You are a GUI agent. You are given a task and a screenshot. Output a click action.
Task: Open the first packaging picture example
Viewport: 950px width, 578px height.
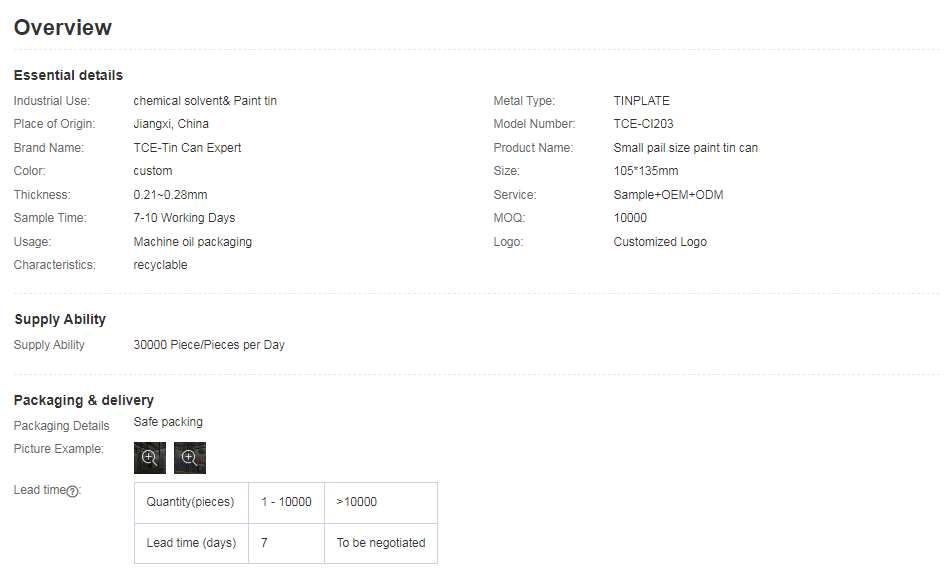150,457
